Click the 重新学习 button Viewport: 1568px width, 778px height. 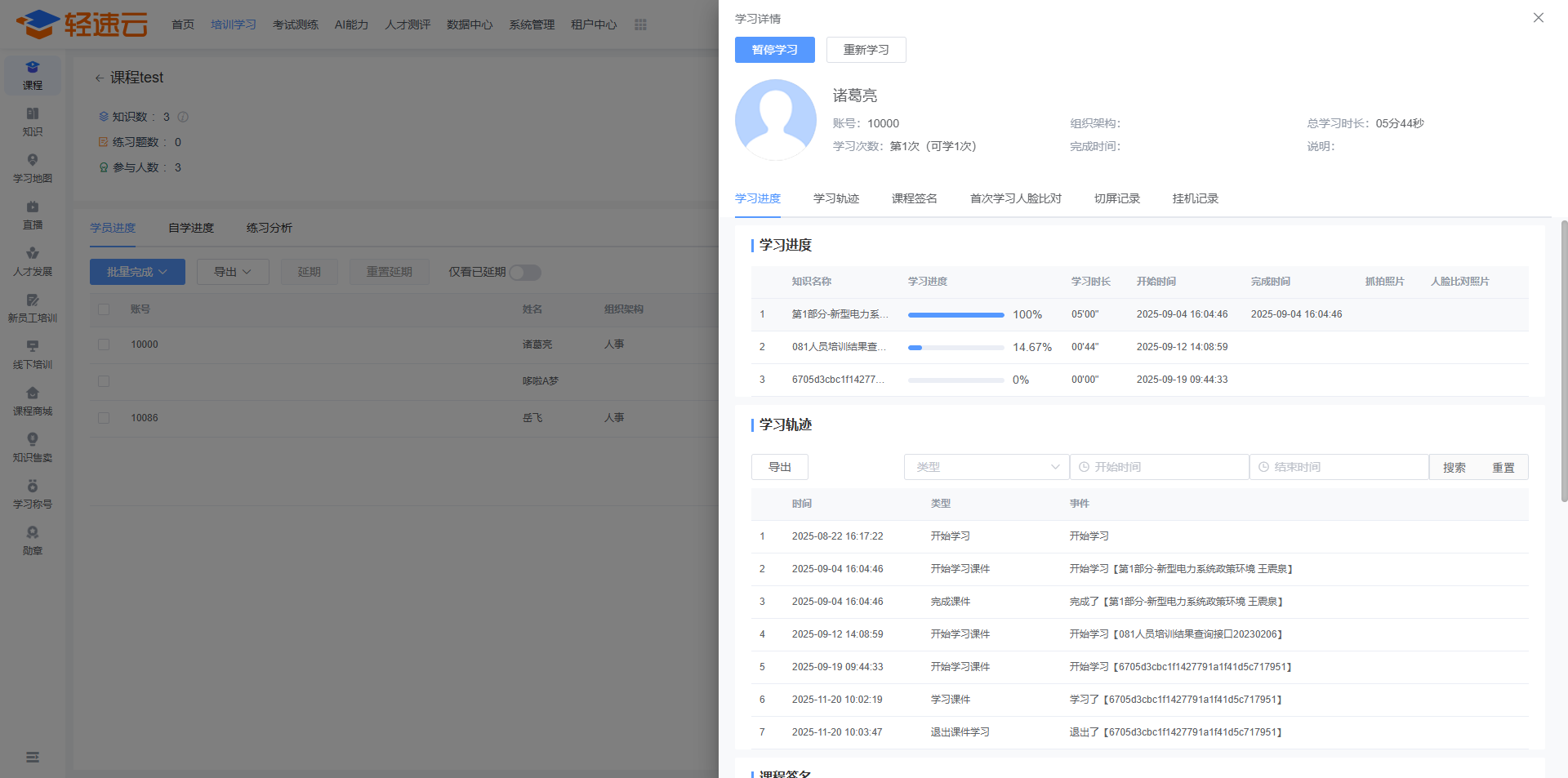[866, 50]
